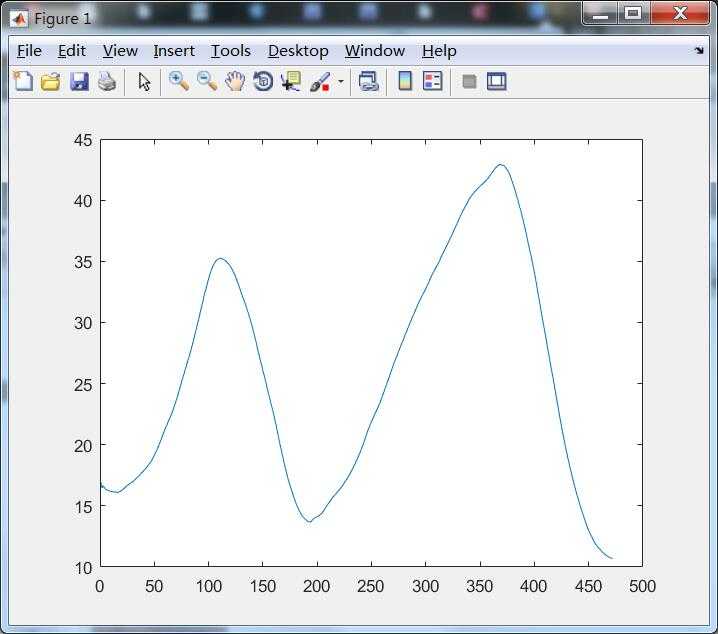Open the Insert menu
The width and height of the screenshot is (718, 634).
pyautogui.click(x=174, y=51)
